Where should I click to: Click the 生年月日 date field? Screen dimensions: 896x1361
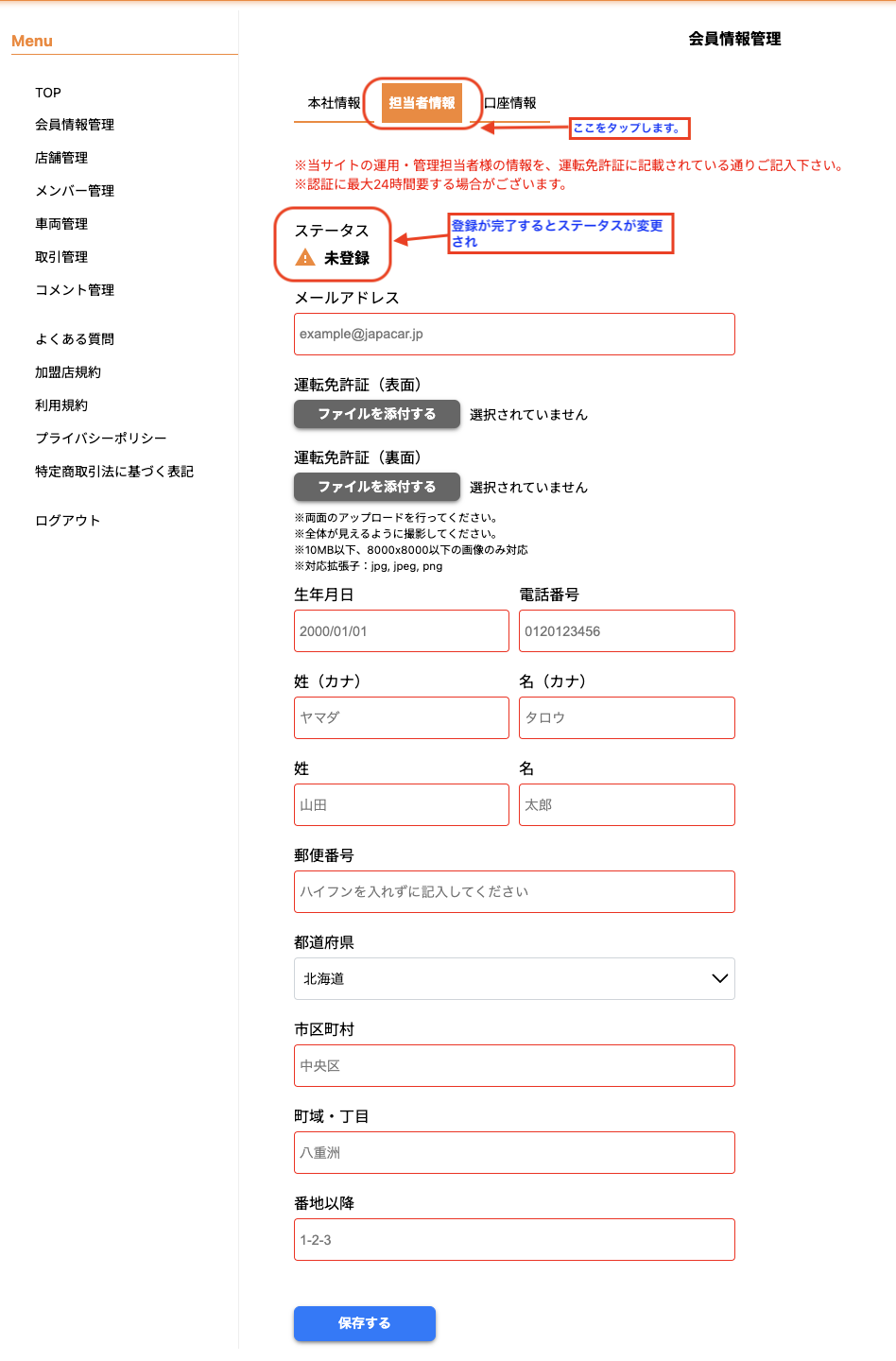click(401, 631)
